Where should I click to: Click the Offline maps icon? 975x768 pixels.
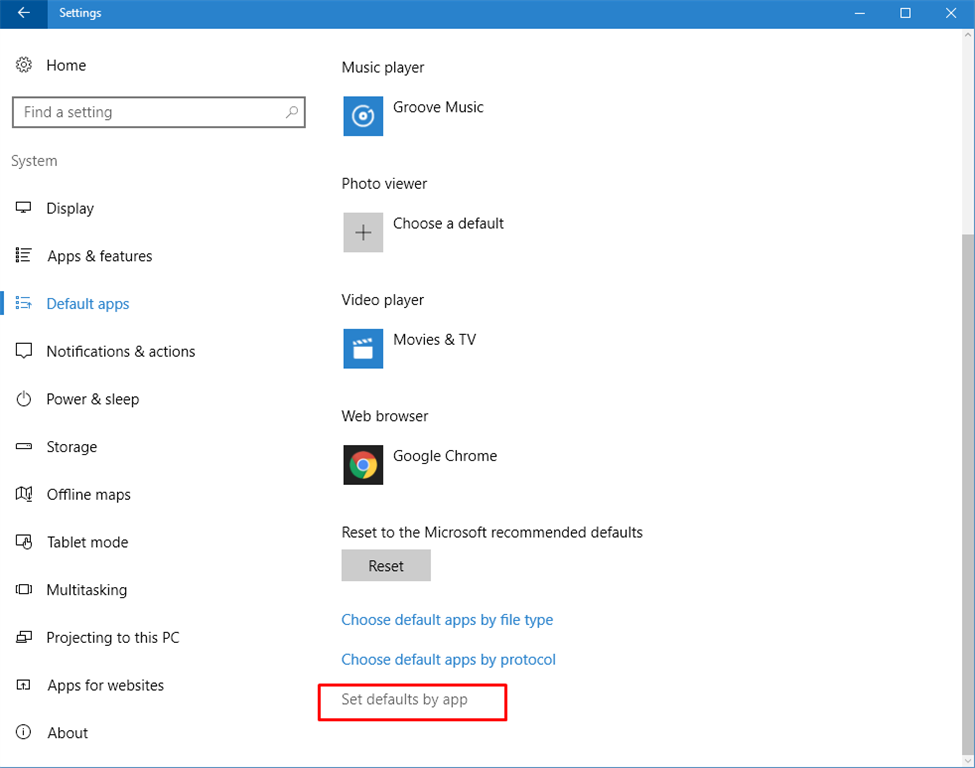[24, 494]
